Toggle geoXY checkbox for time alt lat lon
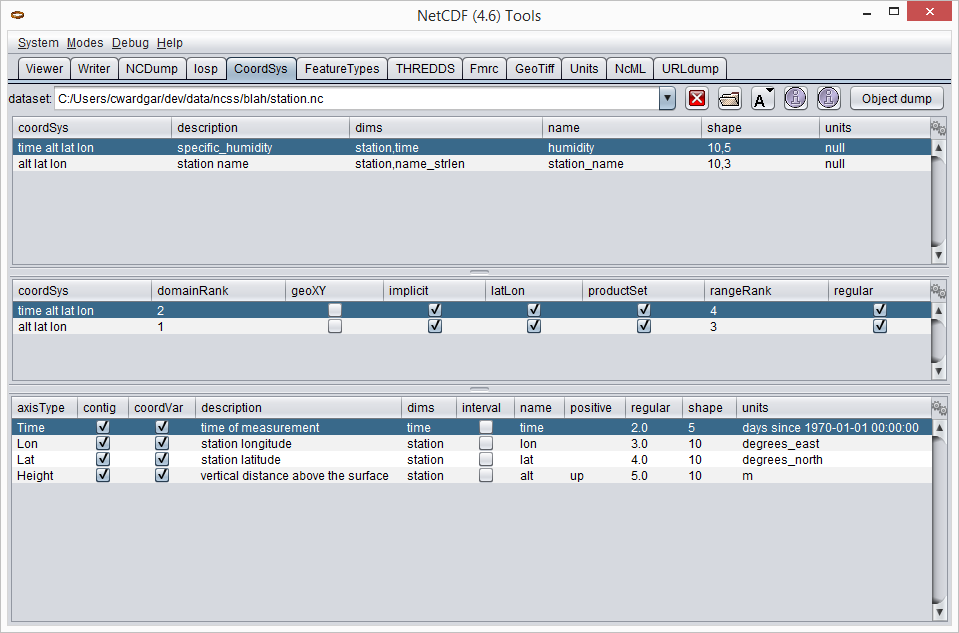 [x=335, y=311]
